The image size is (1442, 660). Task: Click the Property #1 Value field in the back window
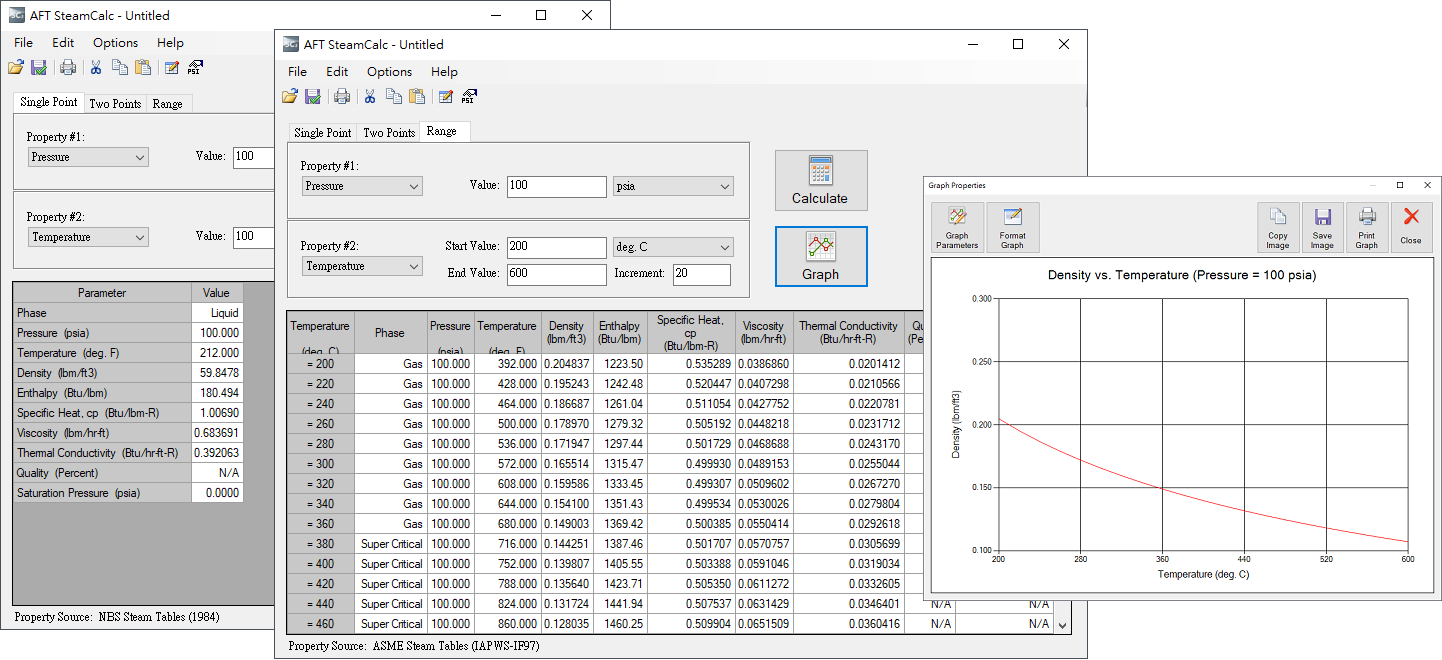(x=253, y=157)
